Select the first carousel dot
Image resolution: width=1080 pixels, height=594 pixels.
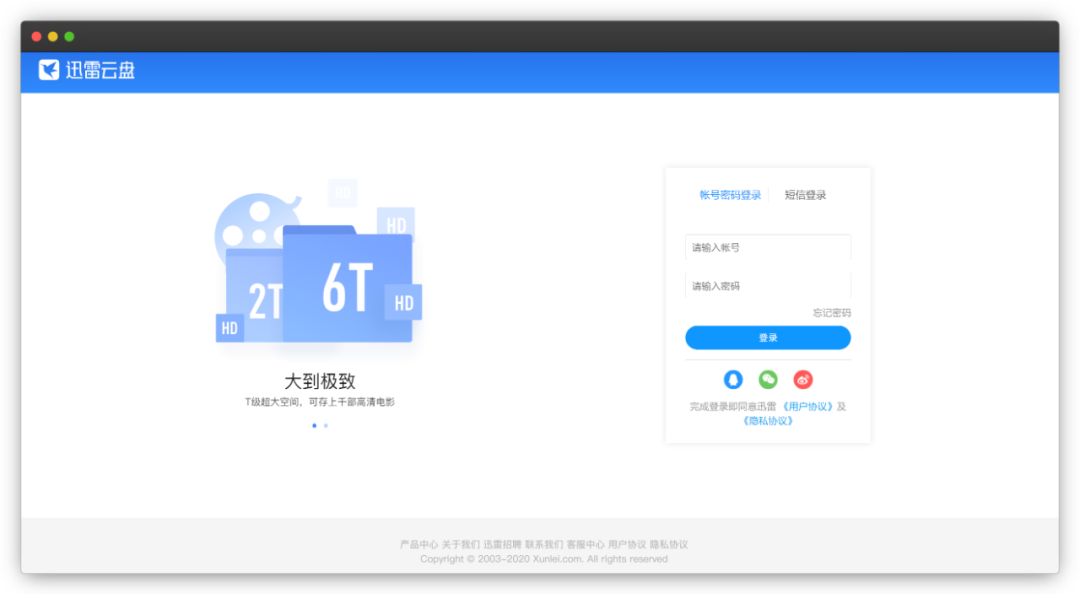click(x=315, y=426)
